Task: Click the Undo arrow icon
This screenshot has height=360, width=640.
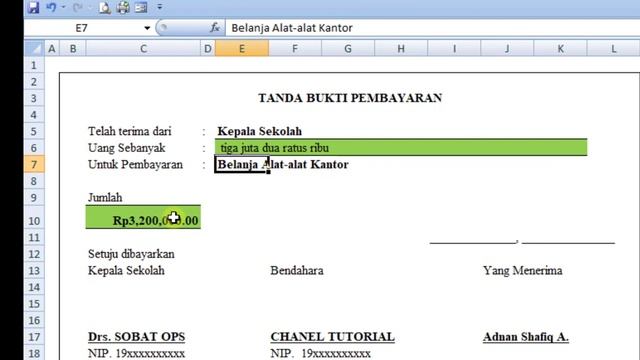Action: point(51,7)
